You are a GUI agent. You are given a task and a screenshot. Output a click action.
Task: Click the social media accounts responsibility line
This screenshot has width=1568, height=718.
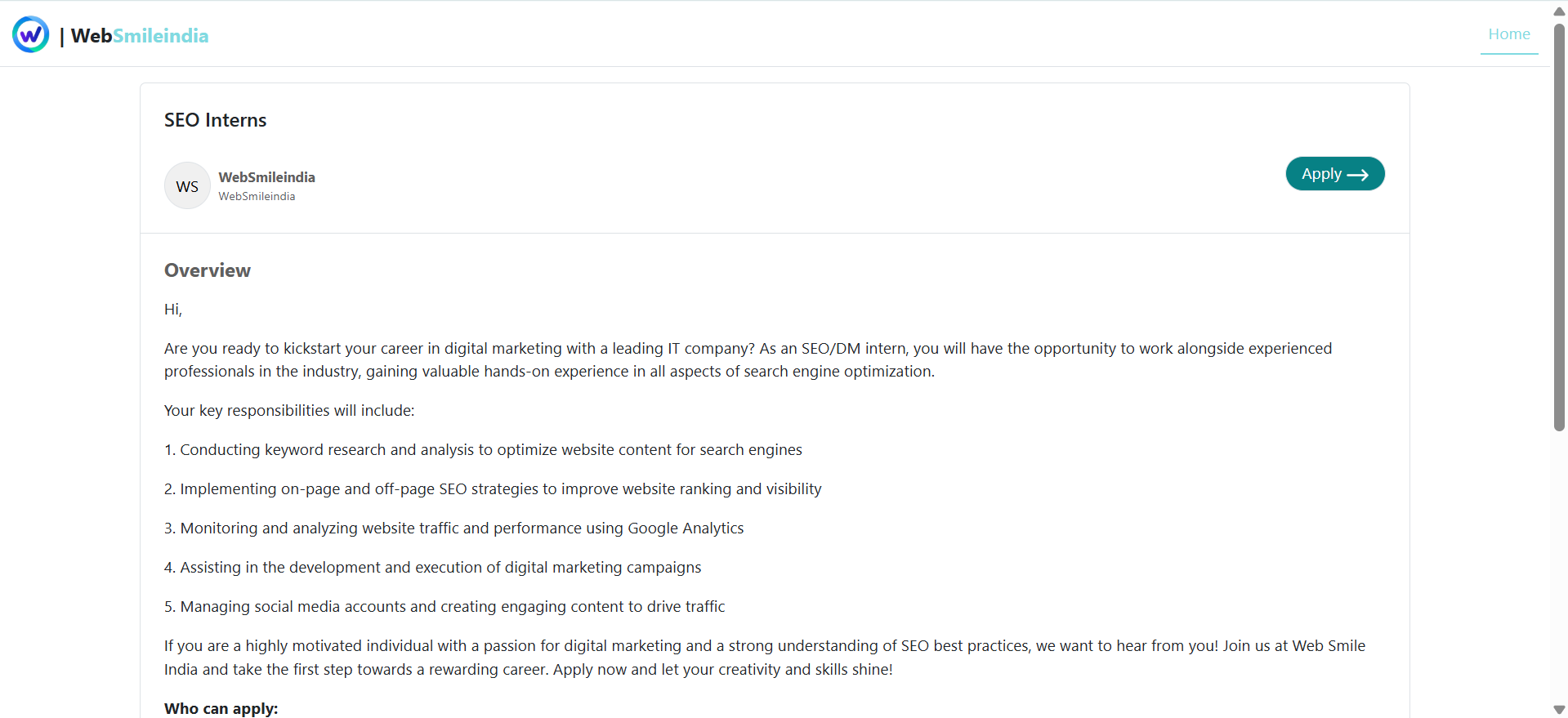click(x=444, y=607)
